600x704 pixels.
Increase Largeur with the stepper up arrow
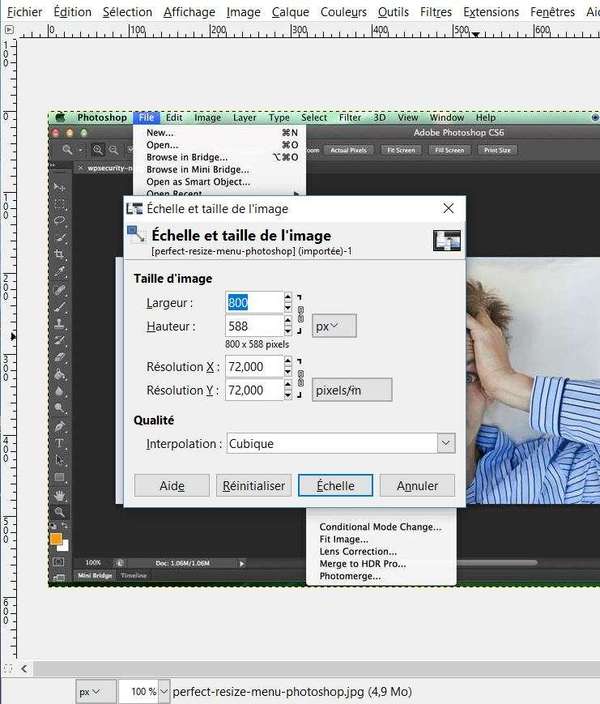288,297
